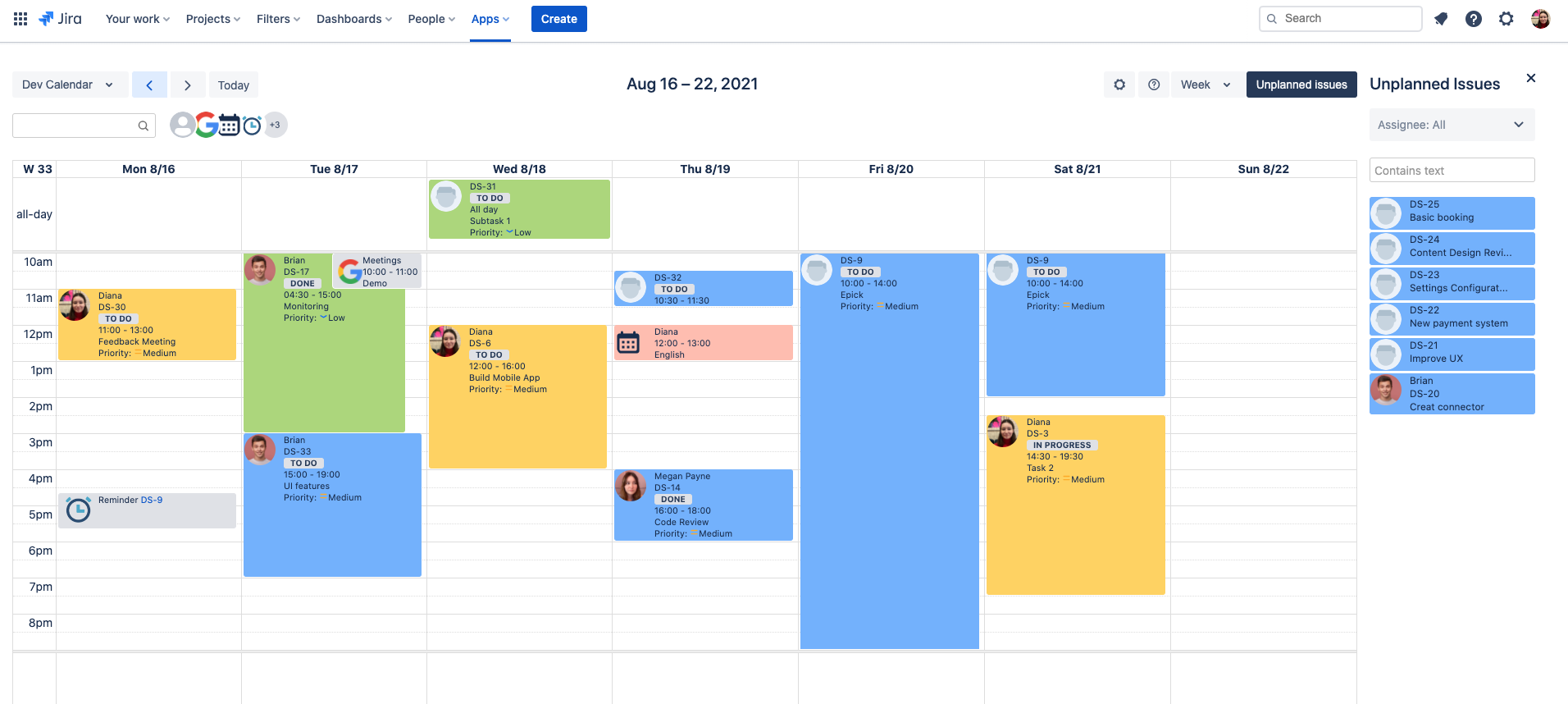Viewport: 1568px width, 704px height.
Task: Filter by the alarm clock reminders icon
Action: (253, 126)
